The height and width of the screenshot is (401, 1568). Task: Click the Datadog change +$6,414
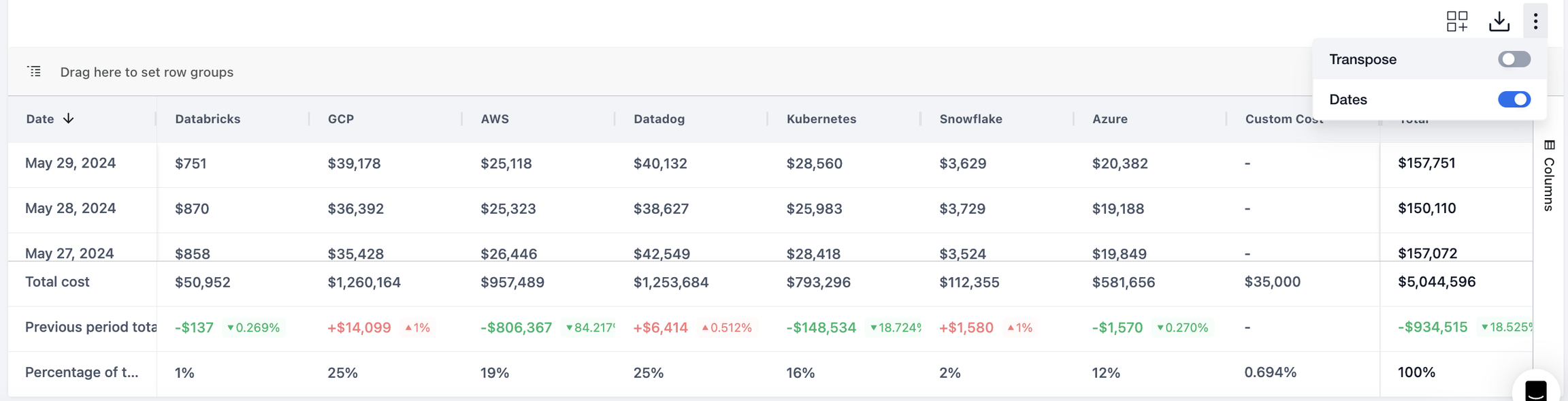click(660, 327)
